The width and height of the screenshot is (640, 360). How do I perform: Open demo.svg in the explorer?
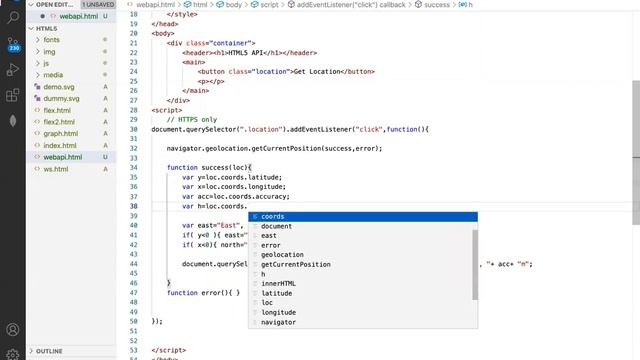coord(59,87)
